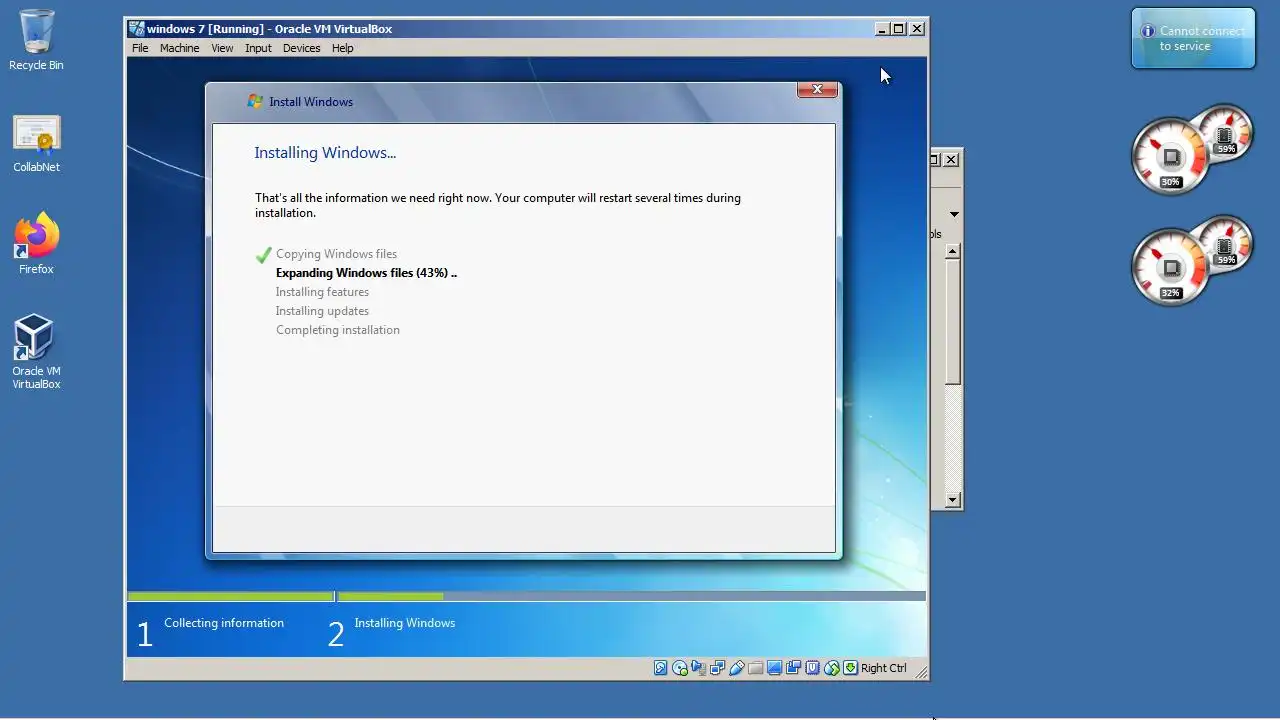Click the shared folders icon in VirtualBox status bar
1280x720 pixels.
pyautogui.click(x=755, y=668)
